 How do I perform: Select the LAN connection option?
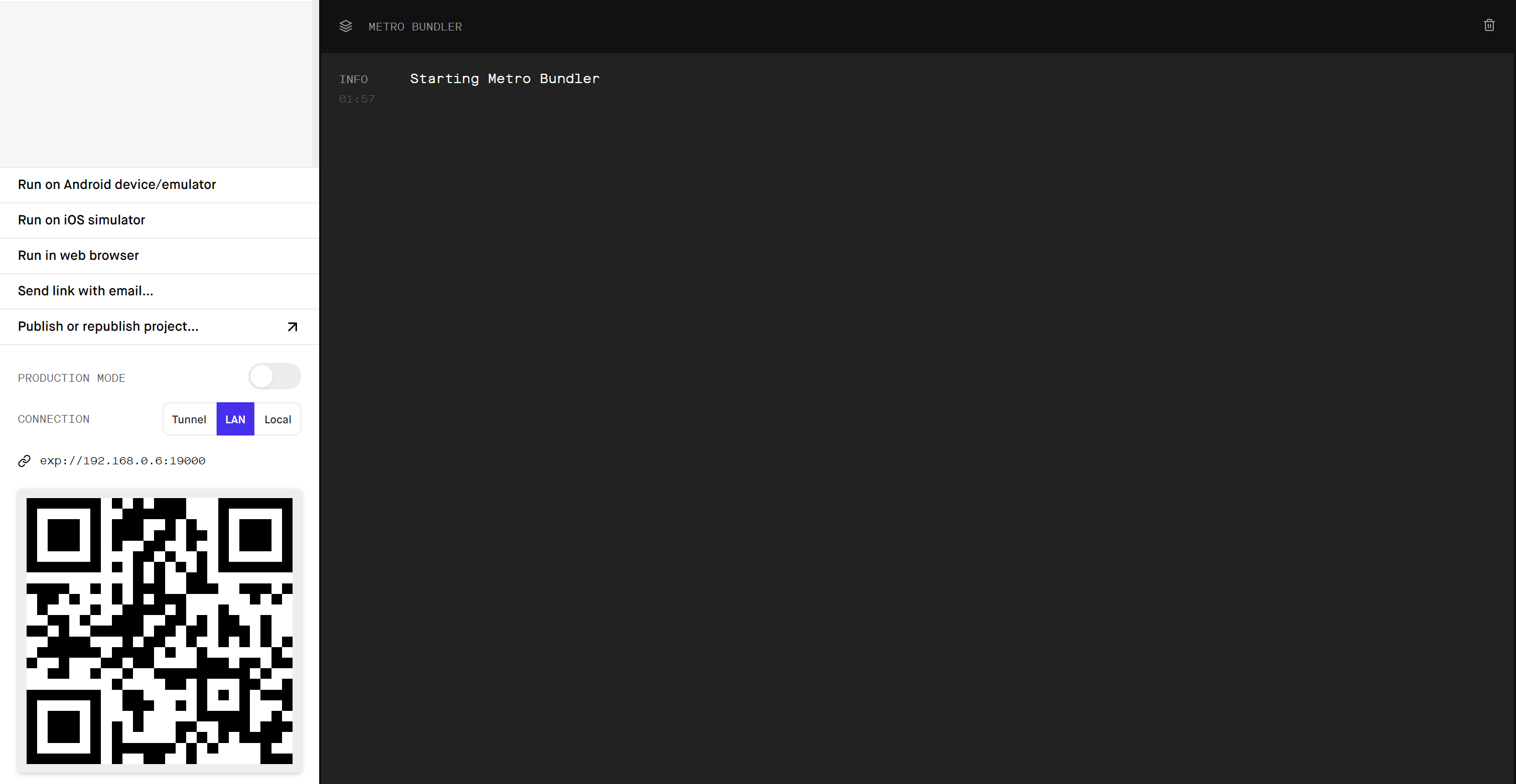click(x=235, y=419)
